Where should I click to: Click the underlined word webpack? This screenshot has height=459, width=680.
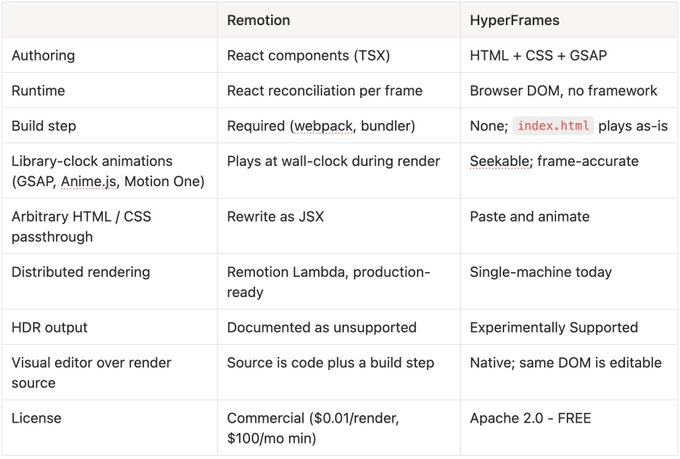coord(323,126)
